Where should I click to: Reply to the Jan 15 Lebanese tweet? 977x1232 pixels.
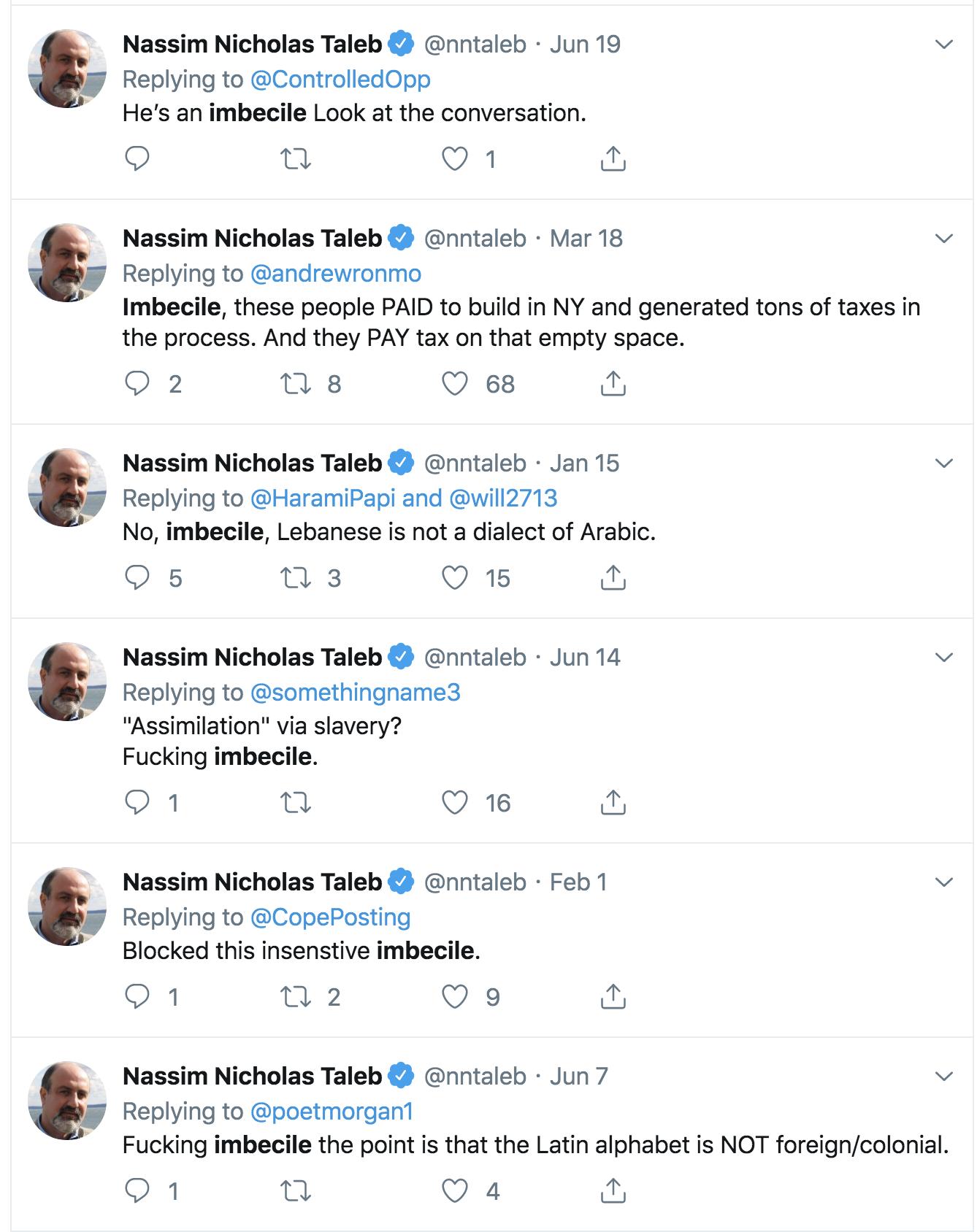pyautogui.click(x=137, y=577)
